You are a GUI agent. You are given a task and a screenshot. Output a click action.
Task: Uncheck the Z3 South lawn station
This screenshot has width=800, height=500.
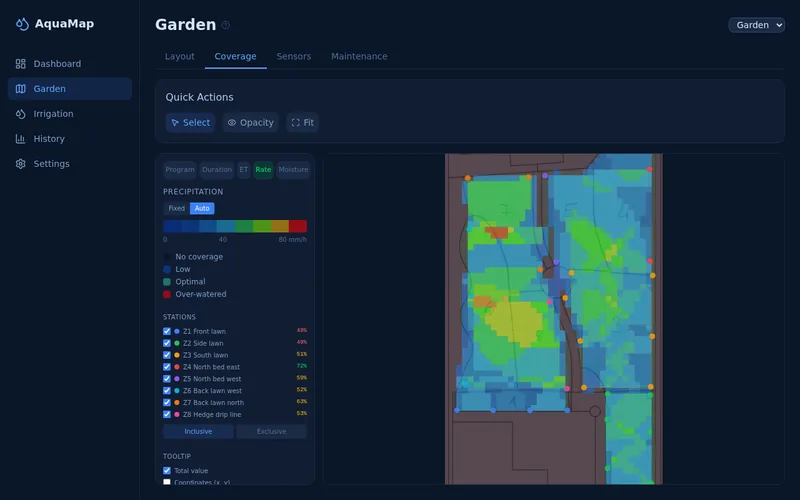pos(167,355)
